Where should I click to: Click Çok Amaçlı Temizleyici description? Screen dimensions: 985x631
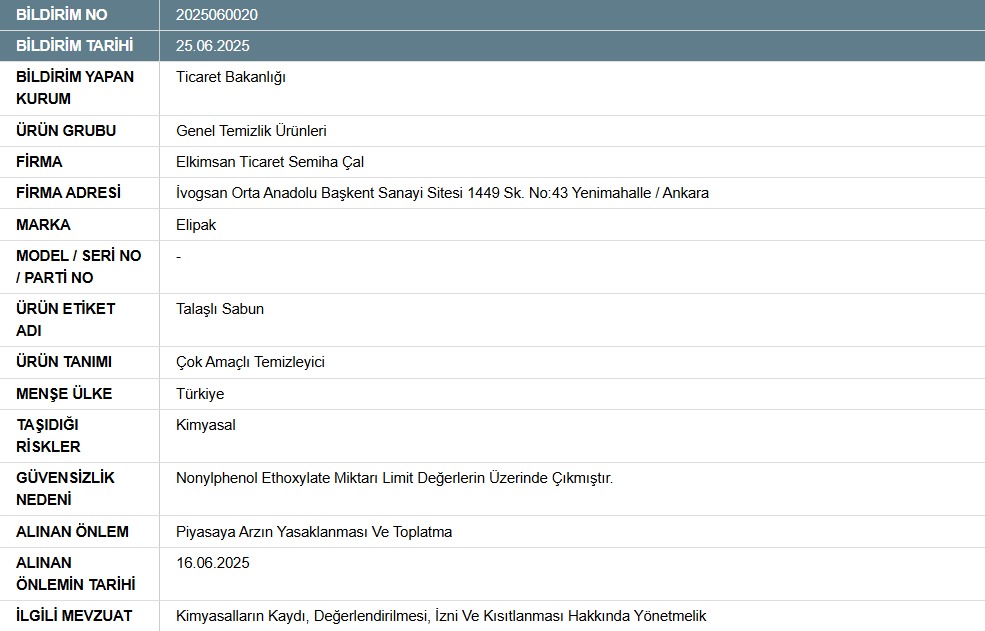252,362
